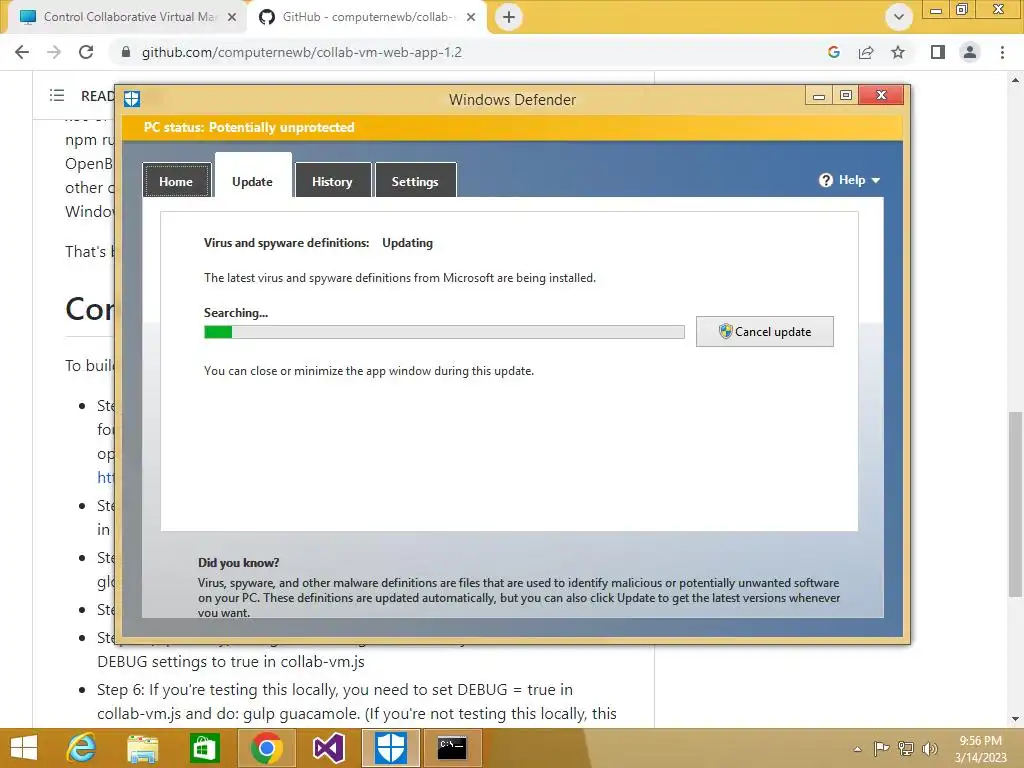1024x768 pixels.
Task: Click the Cancel update button
Action: [765, 332]
